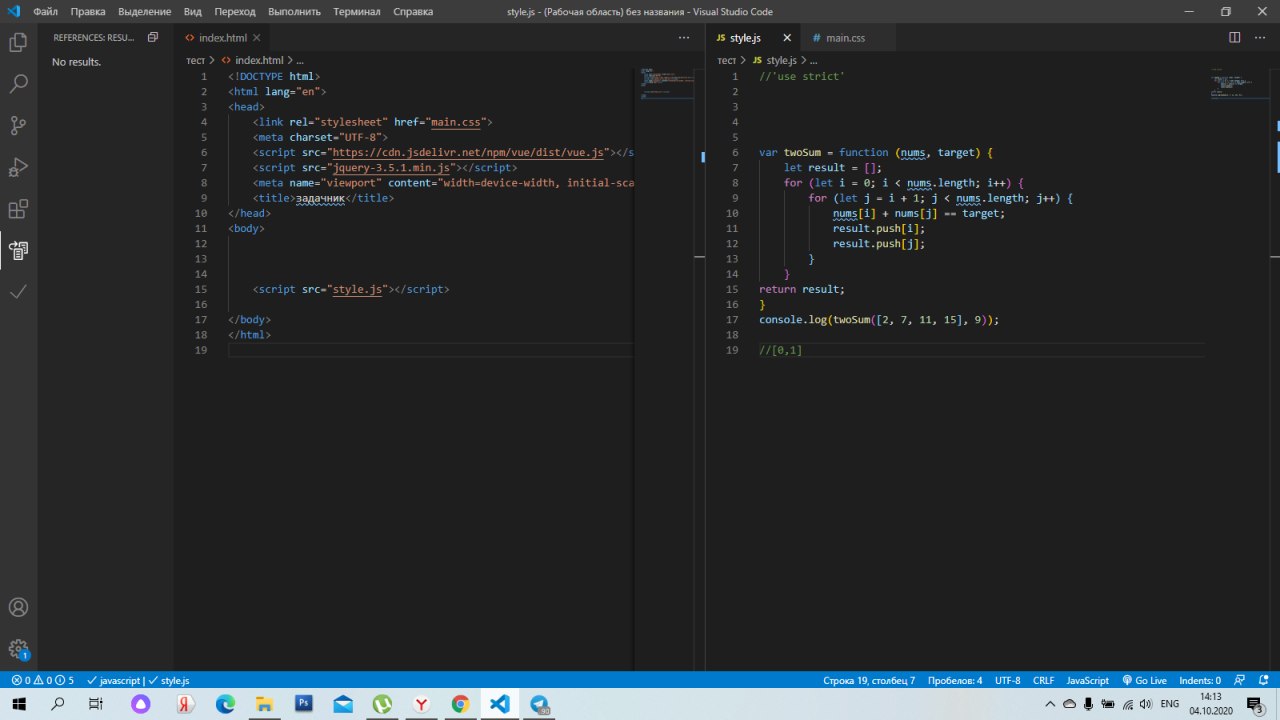The image size is (1280, 720).
Task: Open Windows Start menu
Action: (x=18, y=704)
